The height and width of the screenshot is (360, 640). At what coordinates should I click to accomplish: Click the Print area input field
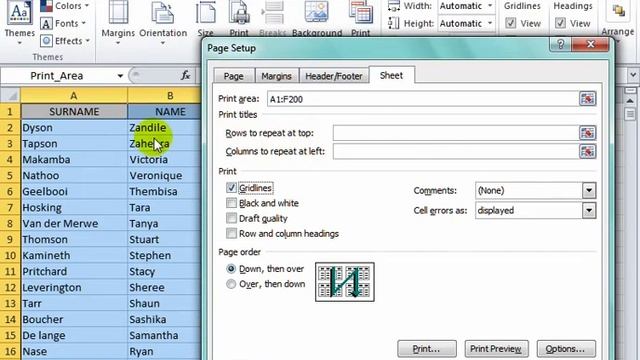click(x=422, y=99)
